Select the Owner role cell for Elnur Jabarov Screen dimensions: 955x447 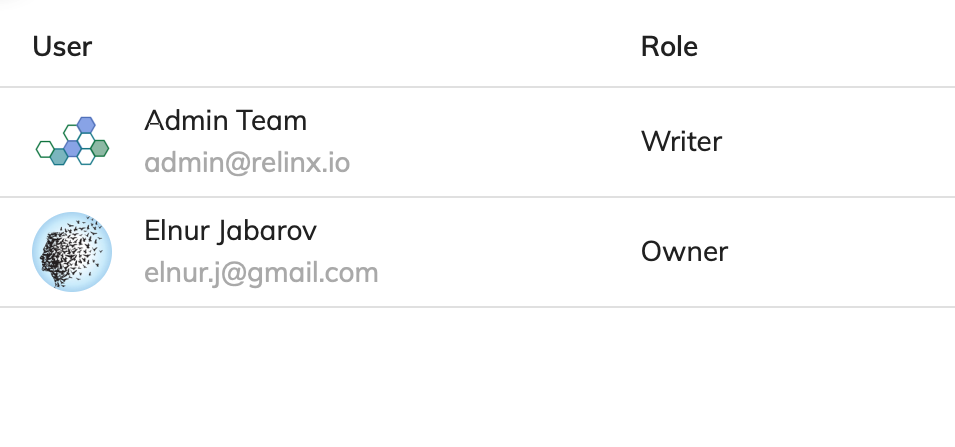pyautogui.click(x=684, y=252)
